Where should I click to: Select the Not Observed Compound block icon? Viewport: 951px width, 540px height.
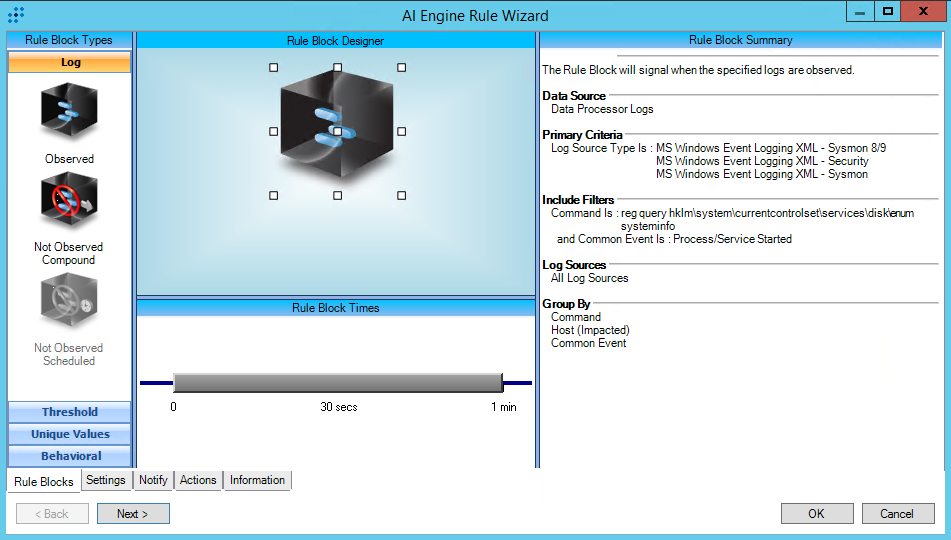(x=69, y=200)
